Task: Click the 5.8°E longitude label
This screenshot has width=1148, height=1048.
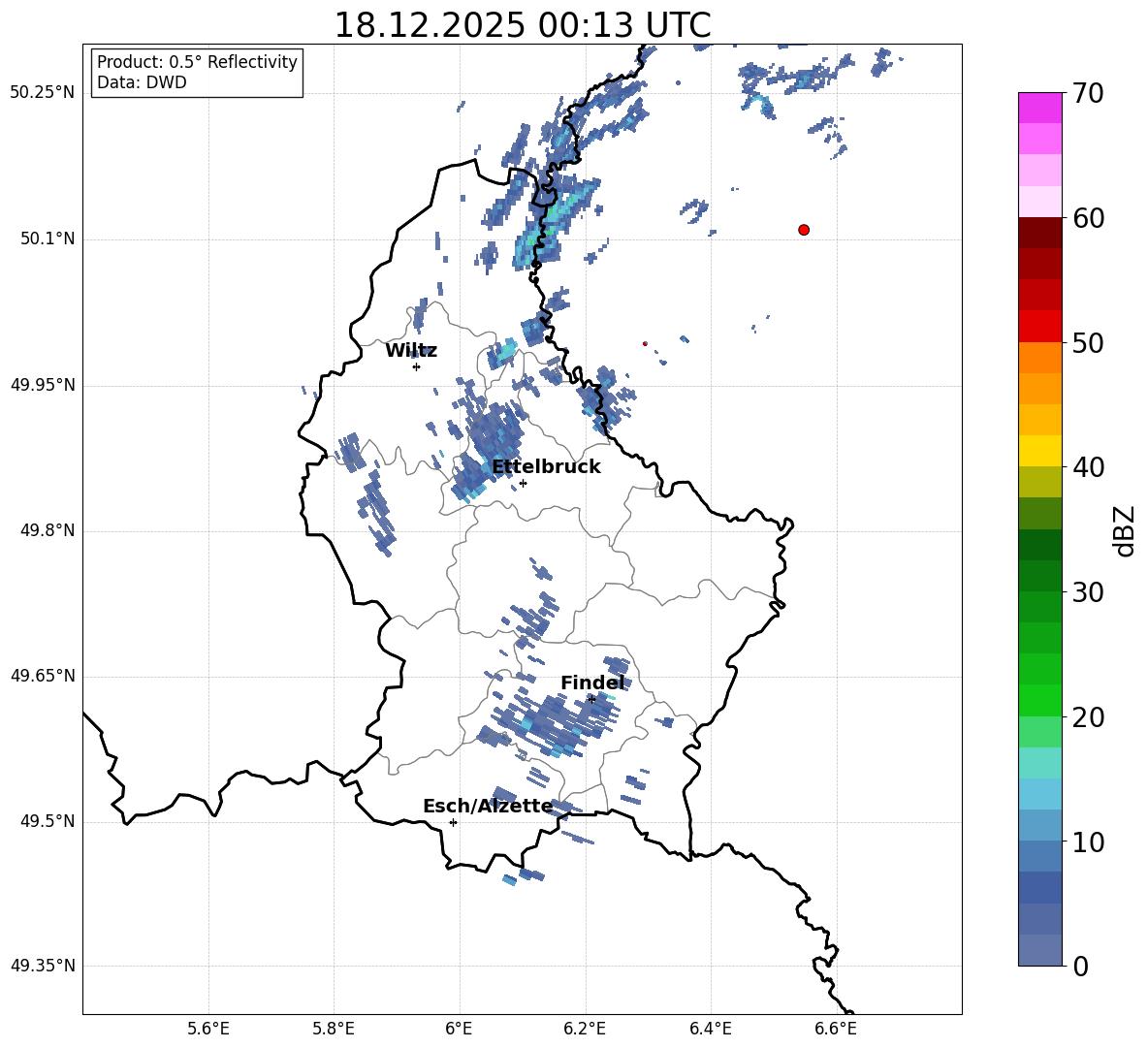Action: coord(334,1029)
